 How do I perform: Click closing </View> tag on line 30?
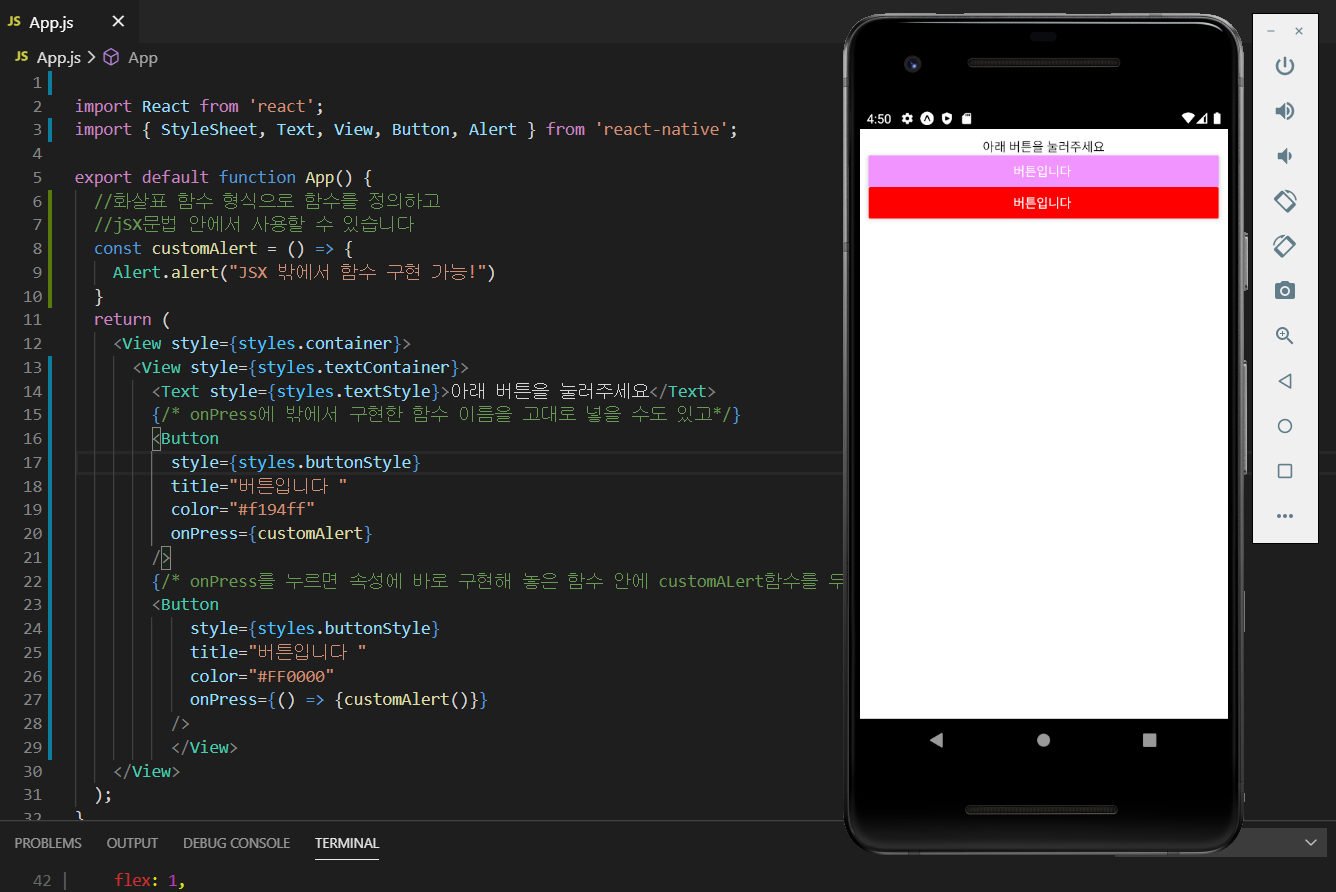(x=147, y=771)
